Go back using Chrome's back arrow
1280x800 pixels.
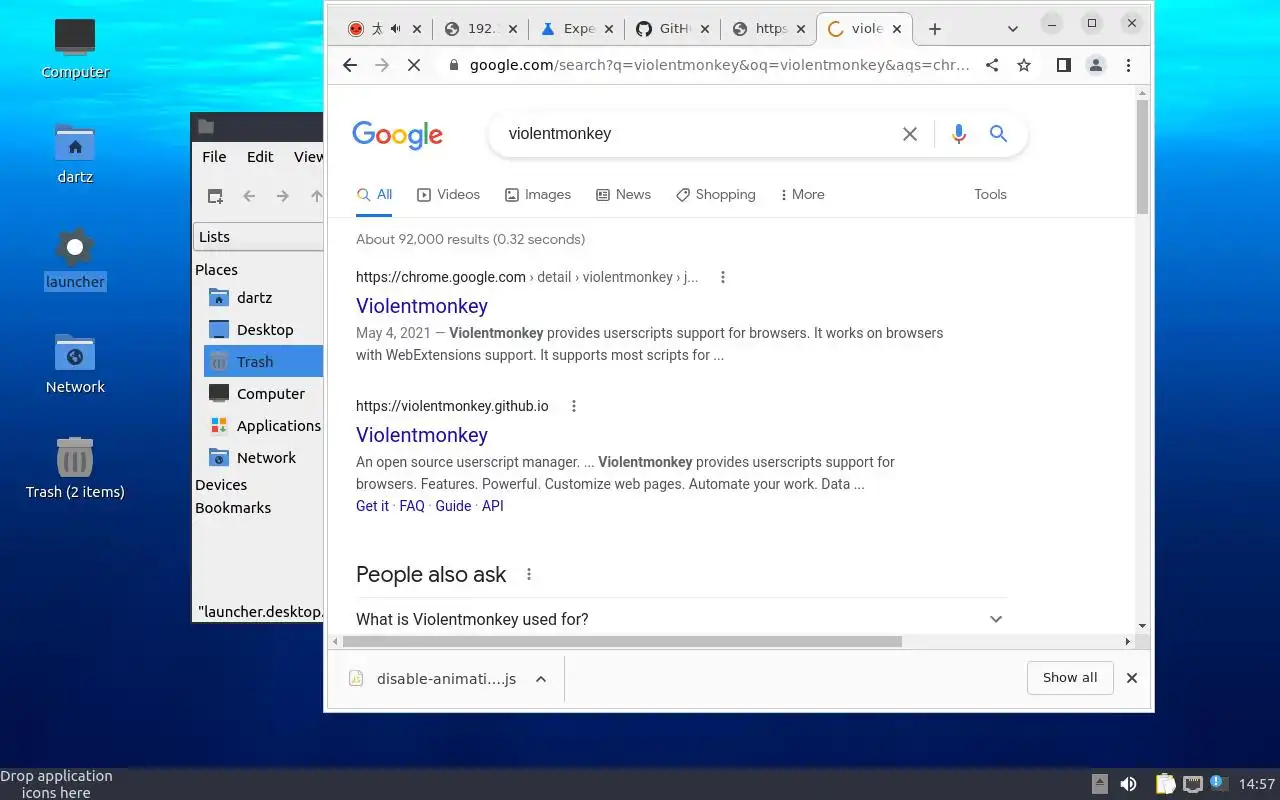(349, 65)
